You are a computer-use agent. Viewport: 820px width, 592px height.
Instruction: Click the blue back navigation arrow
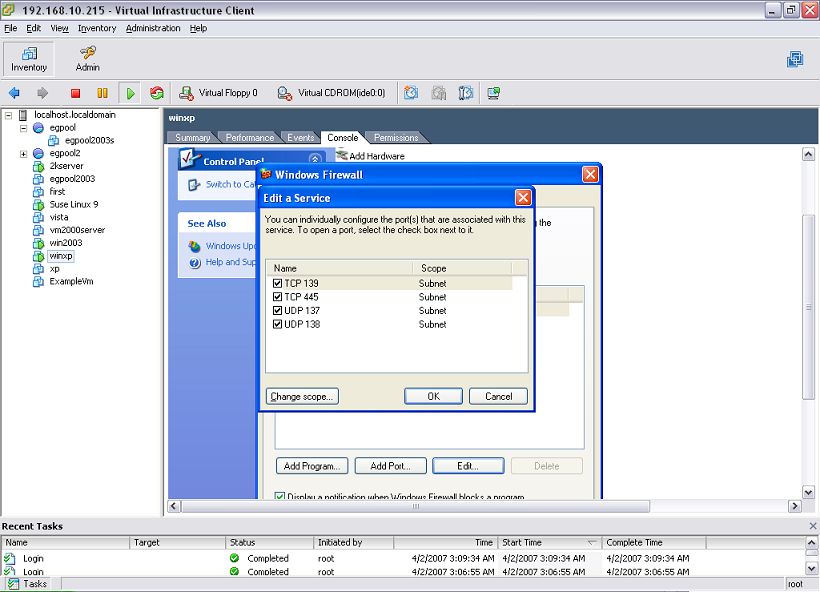[14, 93]
